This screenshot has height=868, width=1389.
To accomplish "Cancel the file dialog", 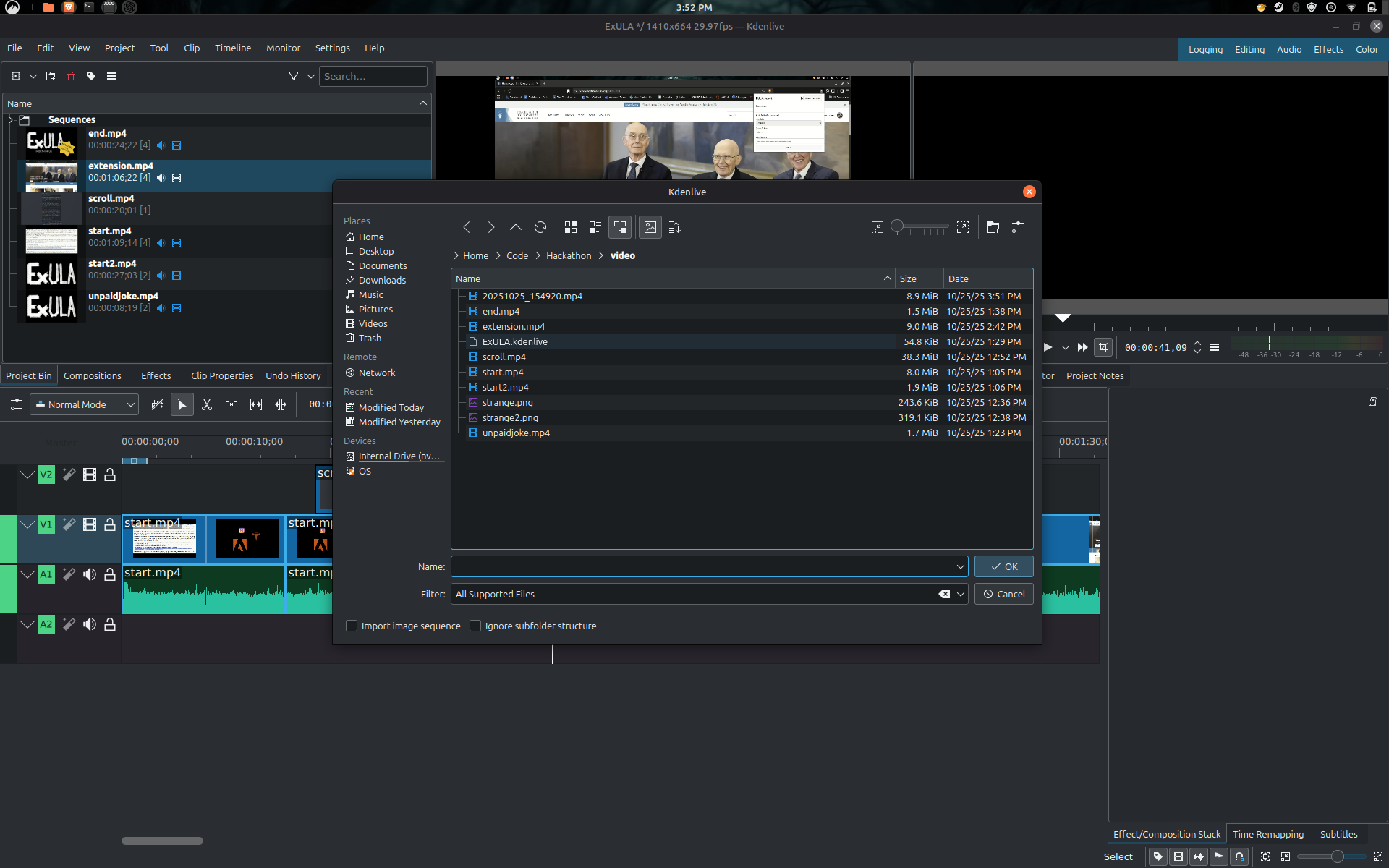I will (1003, 594).
